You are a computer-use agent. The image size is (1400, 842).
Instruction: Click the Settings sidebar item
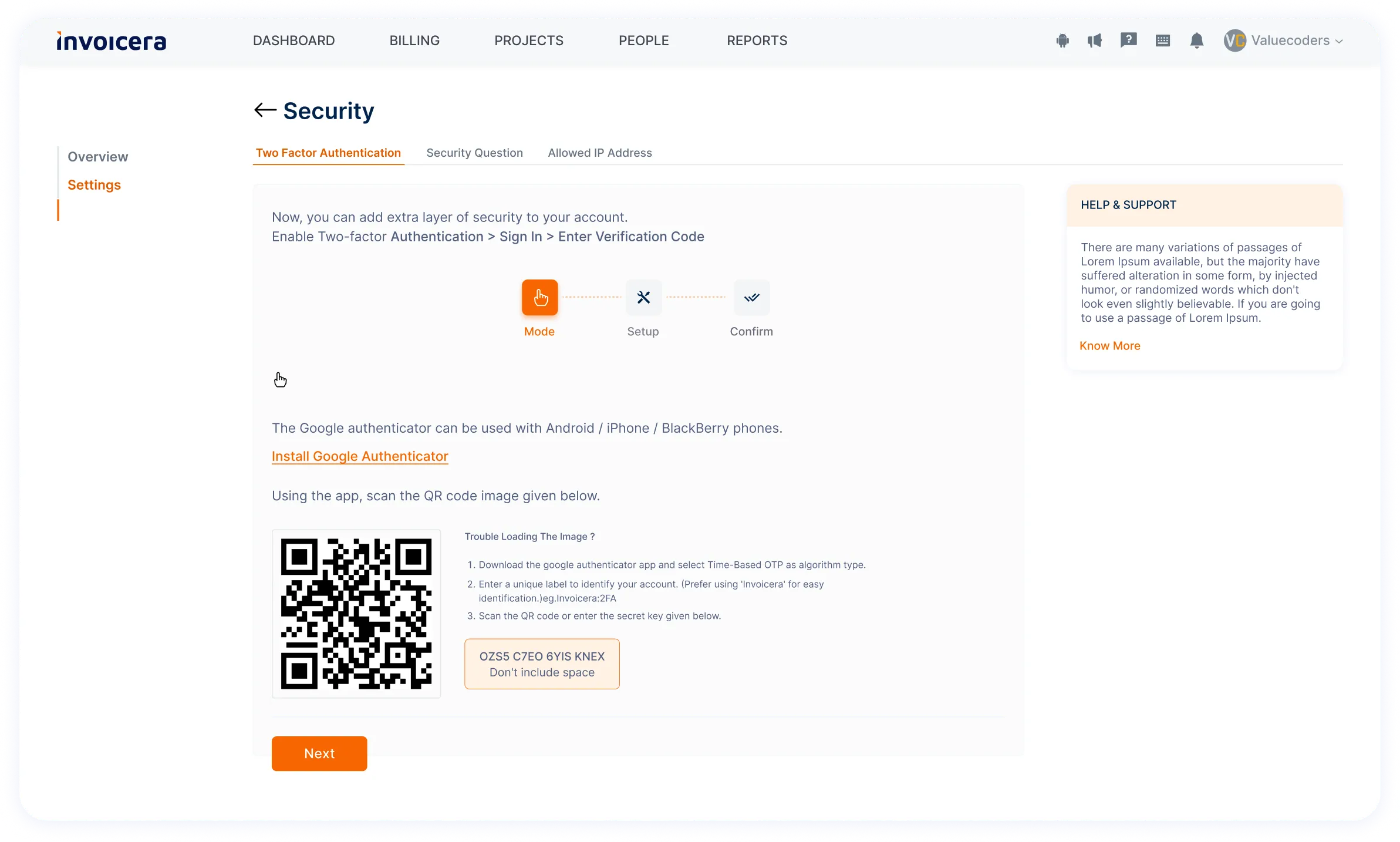(x=94, y=184)
